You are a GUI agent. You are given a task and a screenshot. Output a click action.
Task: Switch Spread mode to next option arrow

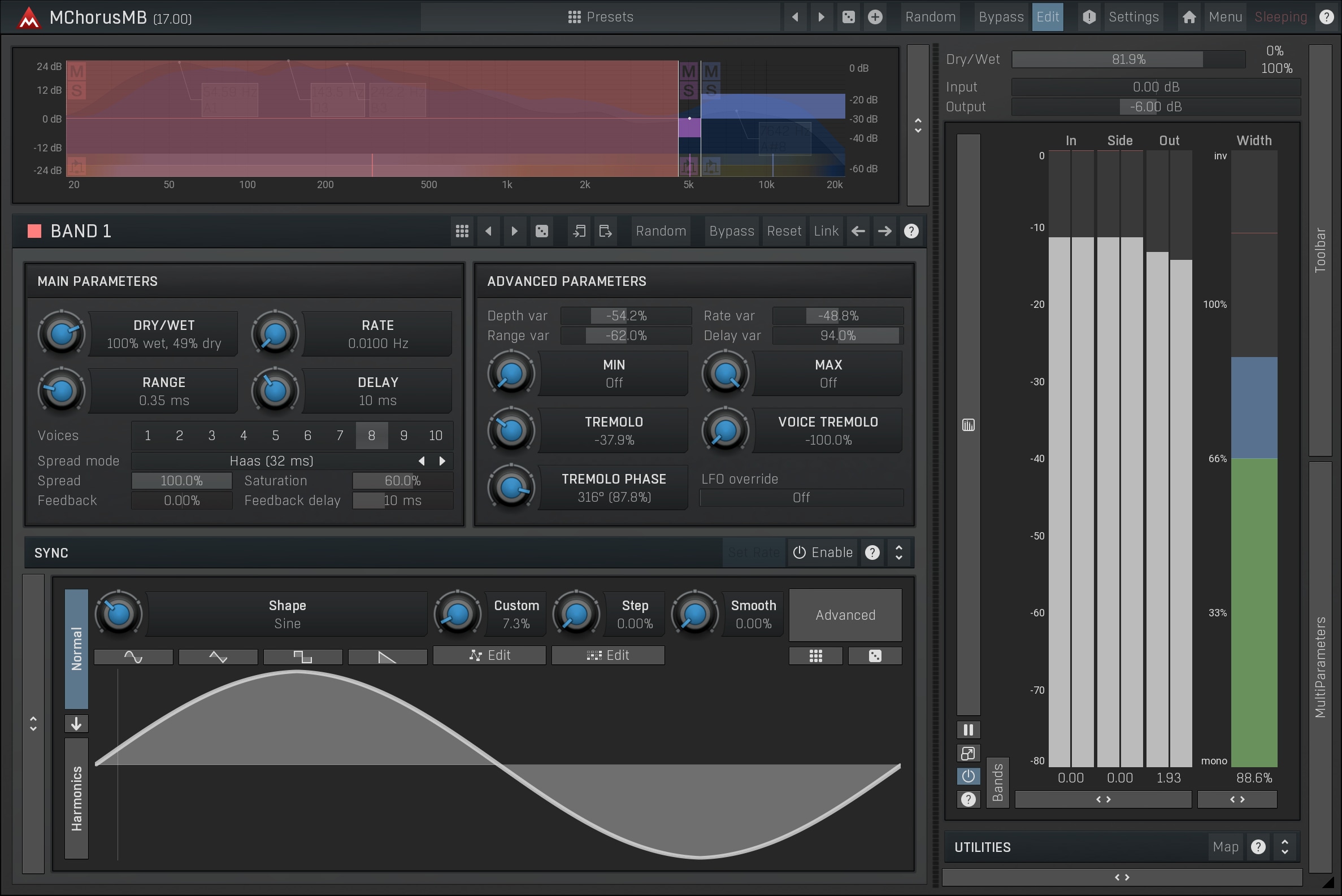pos(442,460)
